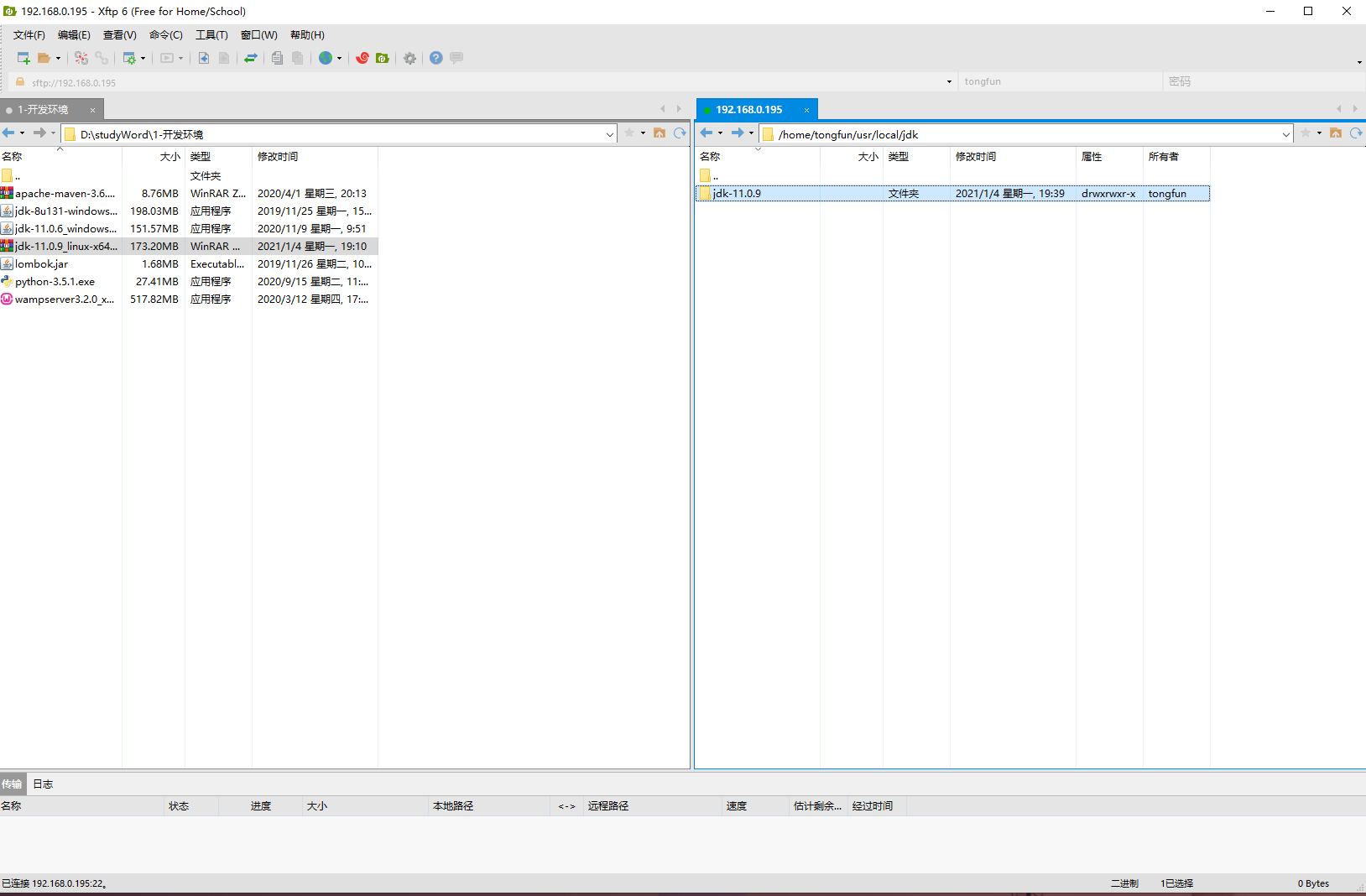Click the remote pane bookmark star
The width and height of the screenshot is (1366, 896).
tap(1306, 133)
